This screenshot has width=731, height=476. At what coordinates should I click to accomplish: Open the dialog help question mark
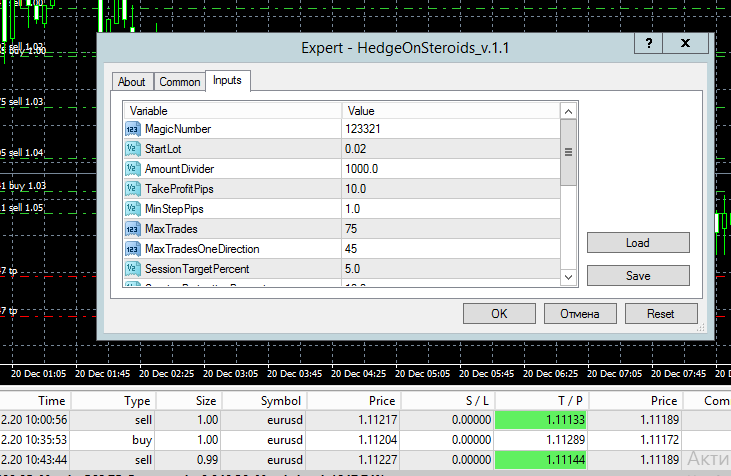(648, 43)
